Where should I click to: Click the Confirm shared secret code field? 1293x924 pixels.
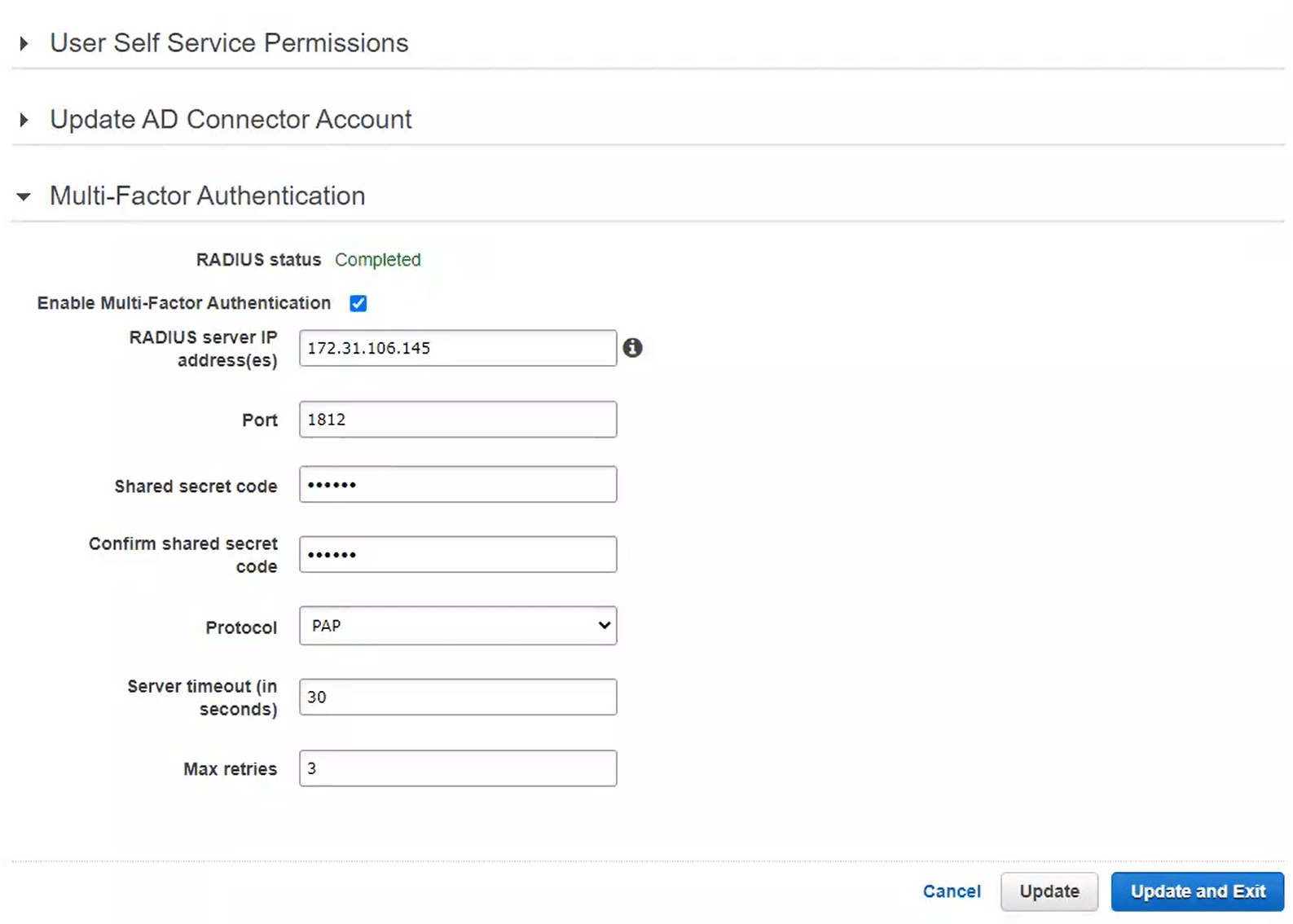[458, 555]
